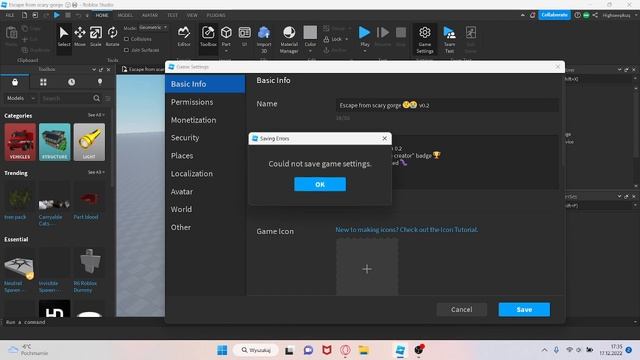Click the Paste clipboard icon

(11, 33)
